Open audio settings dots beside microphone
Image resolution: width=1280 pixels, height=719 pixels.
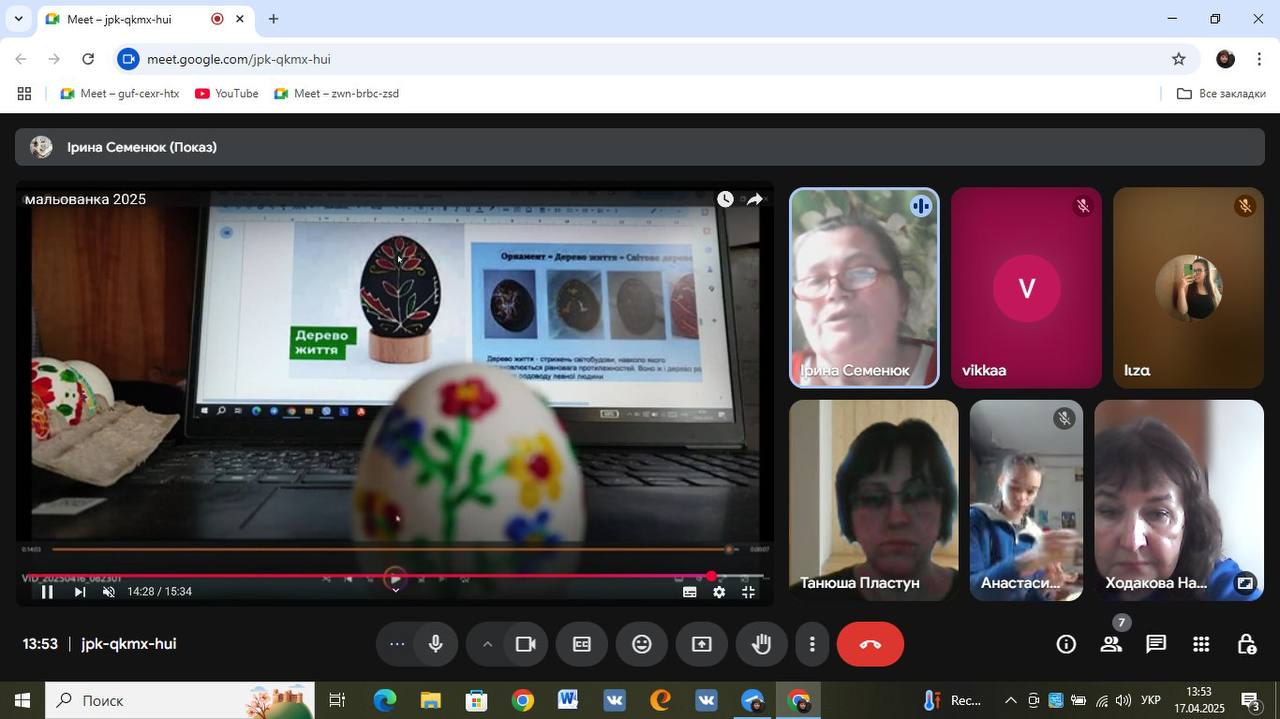397,645
